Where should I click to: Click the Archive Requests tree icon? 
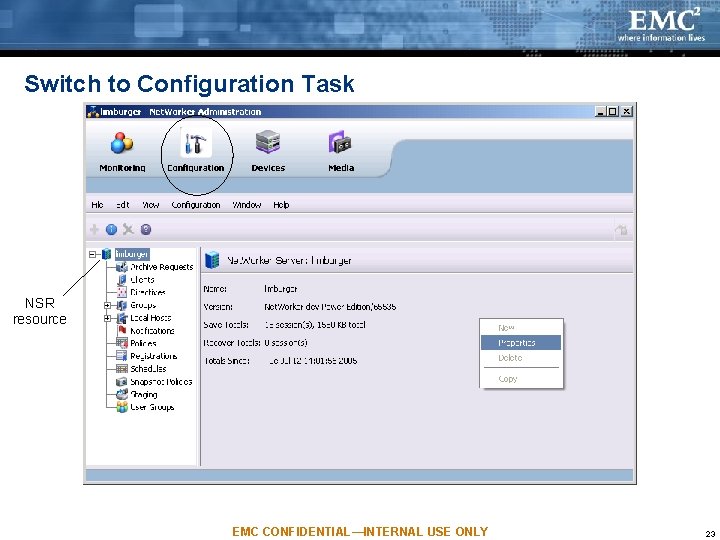[122, 267]
